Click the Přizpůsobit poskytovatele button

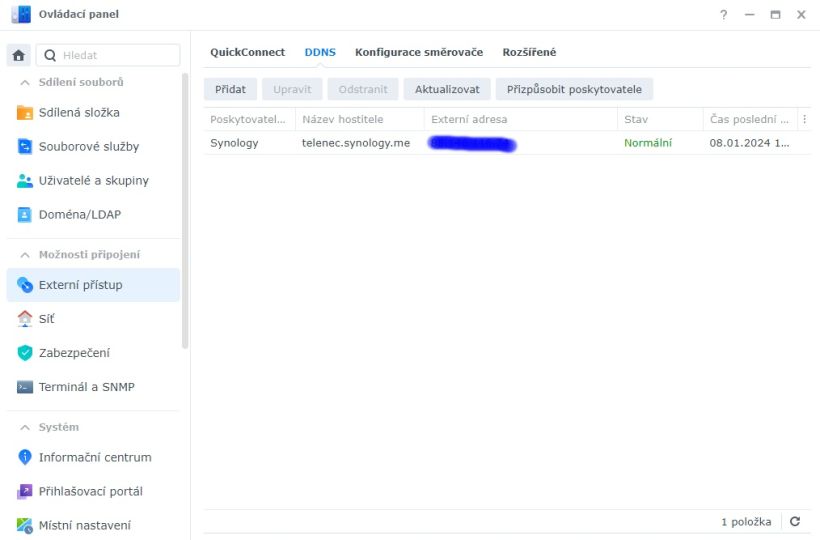[574, 89]
